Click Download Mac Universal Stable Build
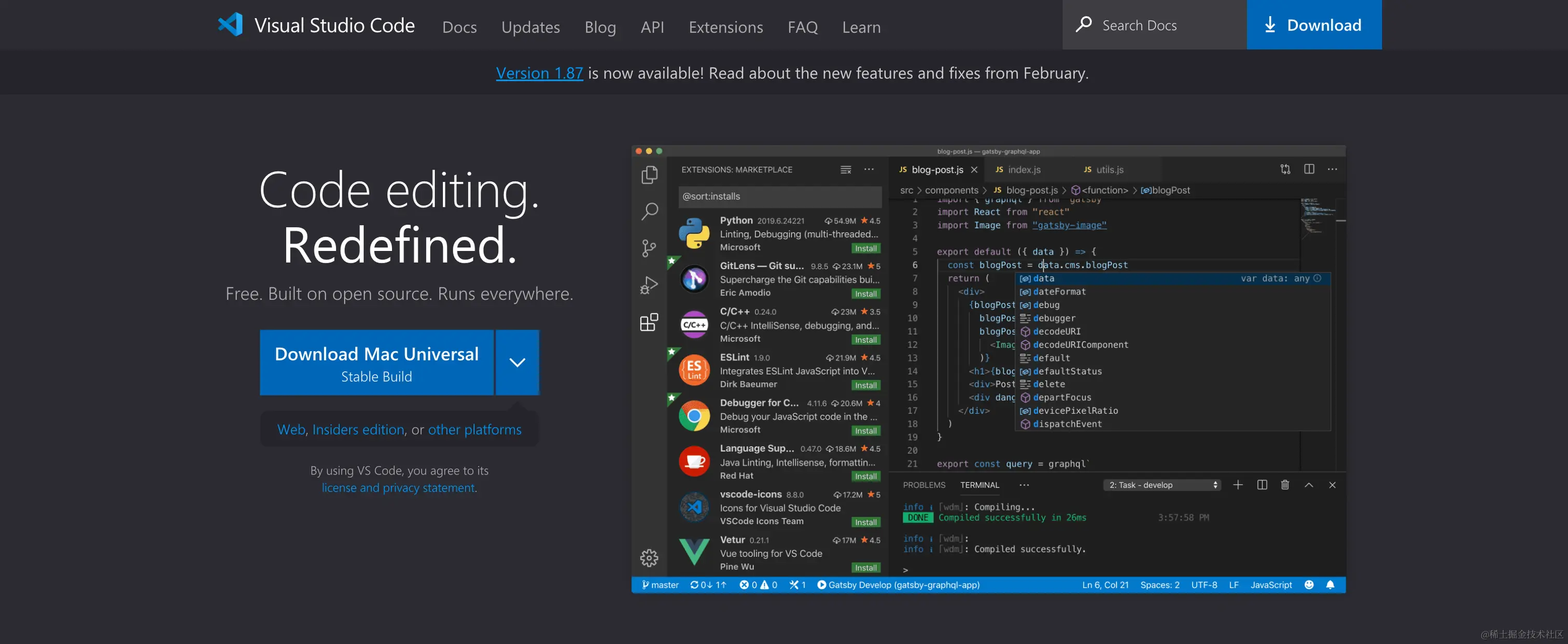The width and height of the screenshot is (1568, 644). tap(377, 363)
